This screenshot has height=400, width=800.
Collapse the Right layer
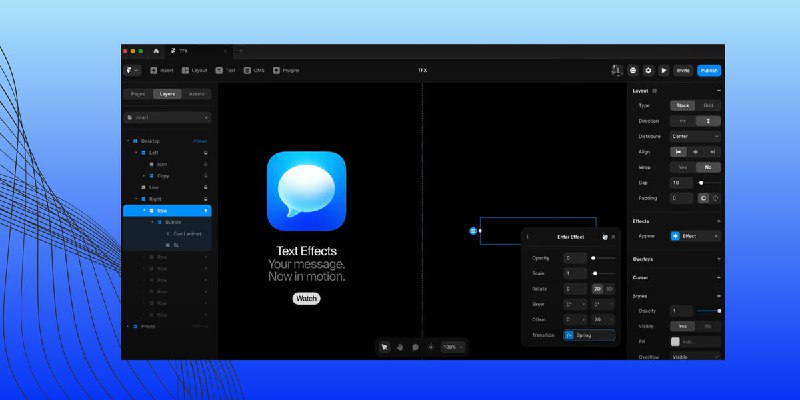point(136,199)
